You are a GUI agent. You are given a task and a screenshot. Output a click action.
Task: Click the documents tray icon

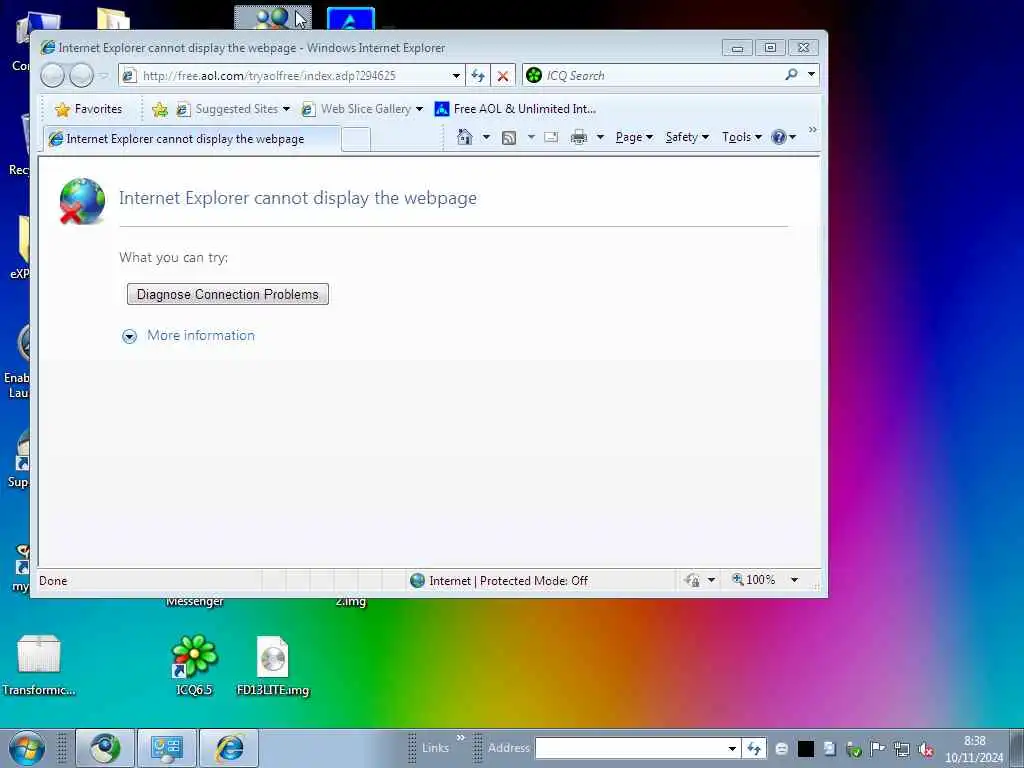pyautogui.click(x=829, y=749)
